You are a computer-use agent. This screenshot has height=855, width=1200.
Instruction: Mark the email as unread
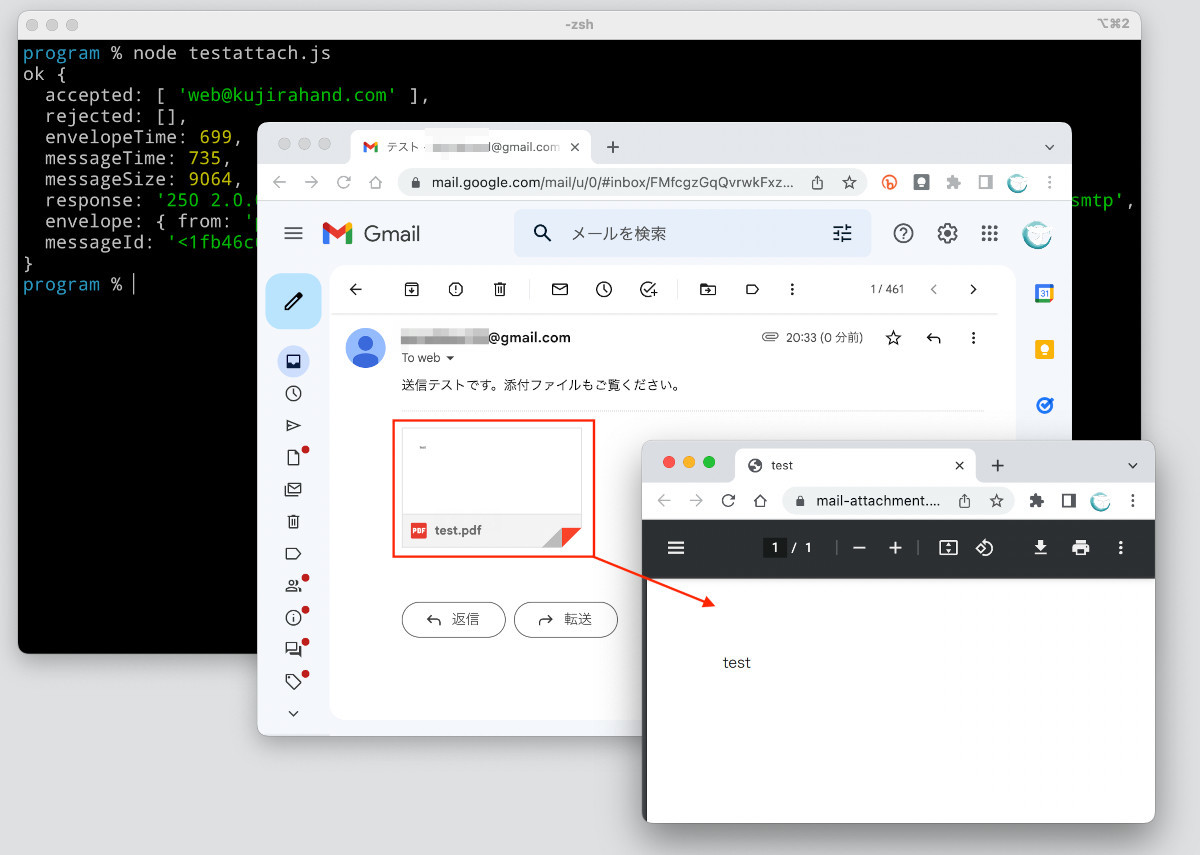[x=560, y=289]
